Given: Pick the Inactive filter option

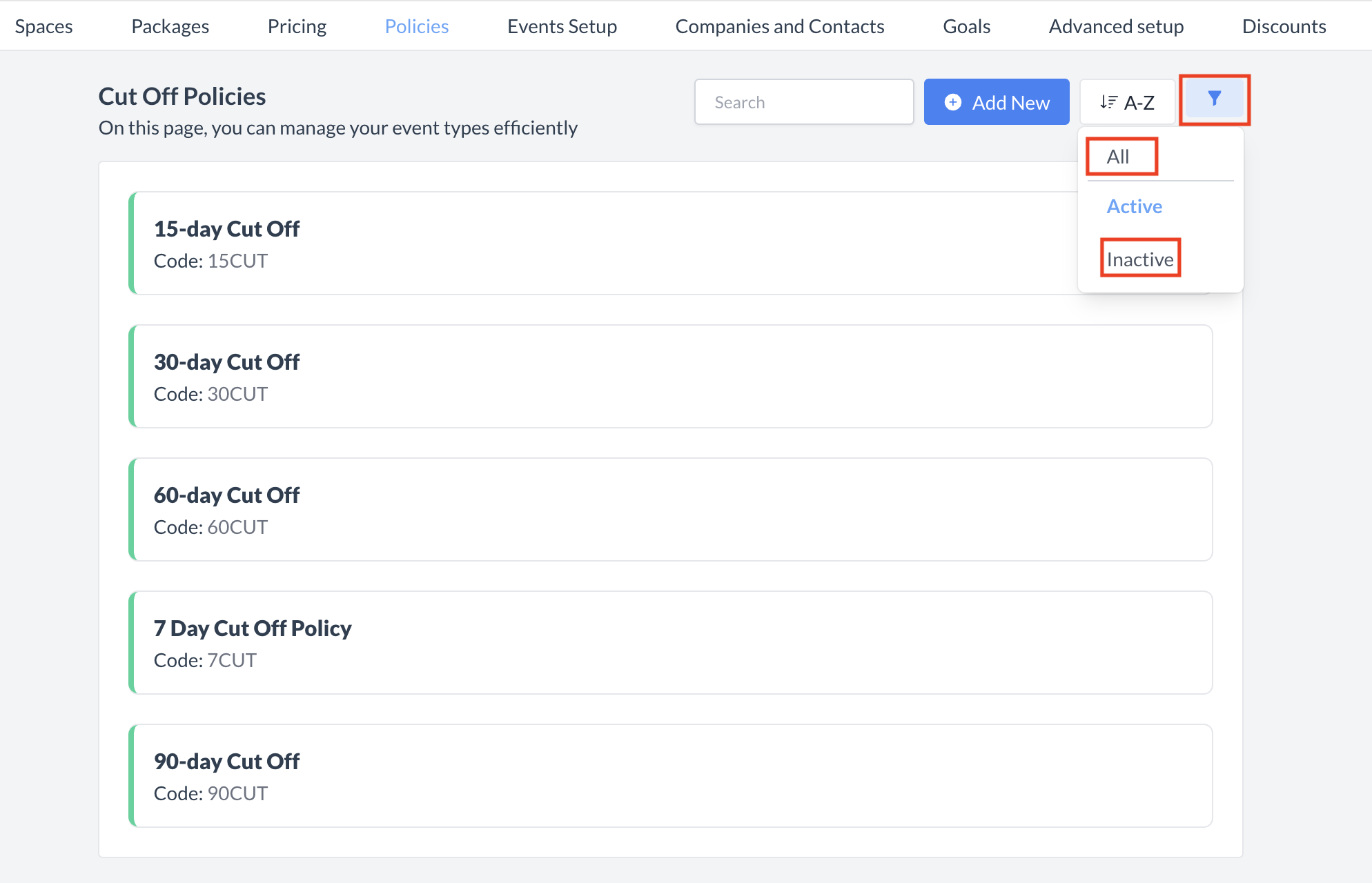Looking at the screenshot, I should click(1139, 259).
